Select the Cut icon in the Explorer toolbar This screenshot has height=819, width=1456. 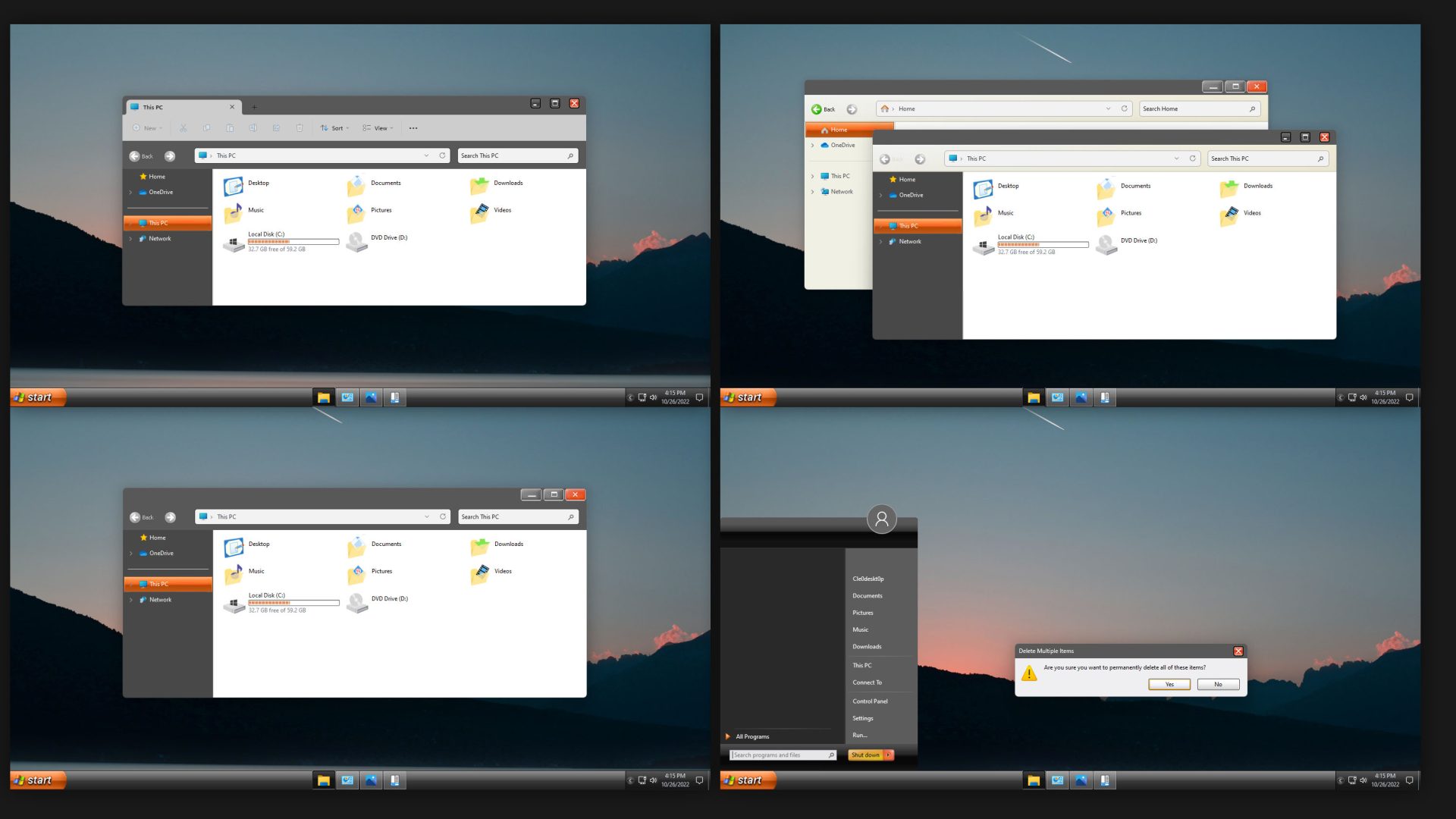[x=183, y=127]
